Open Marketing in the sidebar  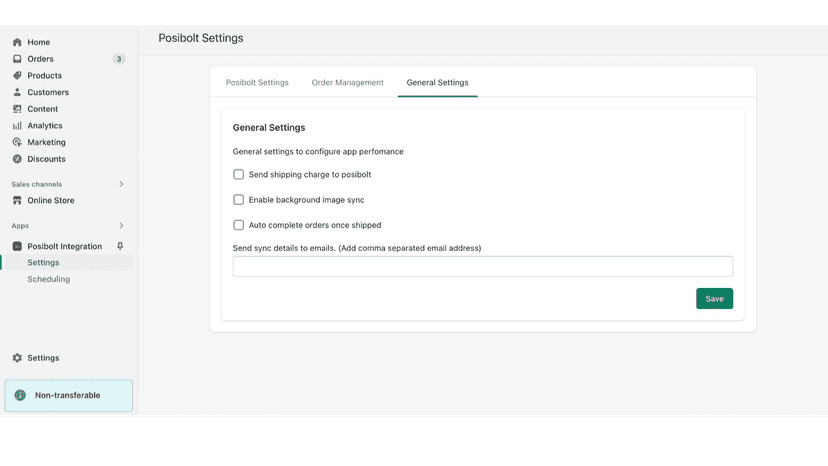click(x=46, y=142)
